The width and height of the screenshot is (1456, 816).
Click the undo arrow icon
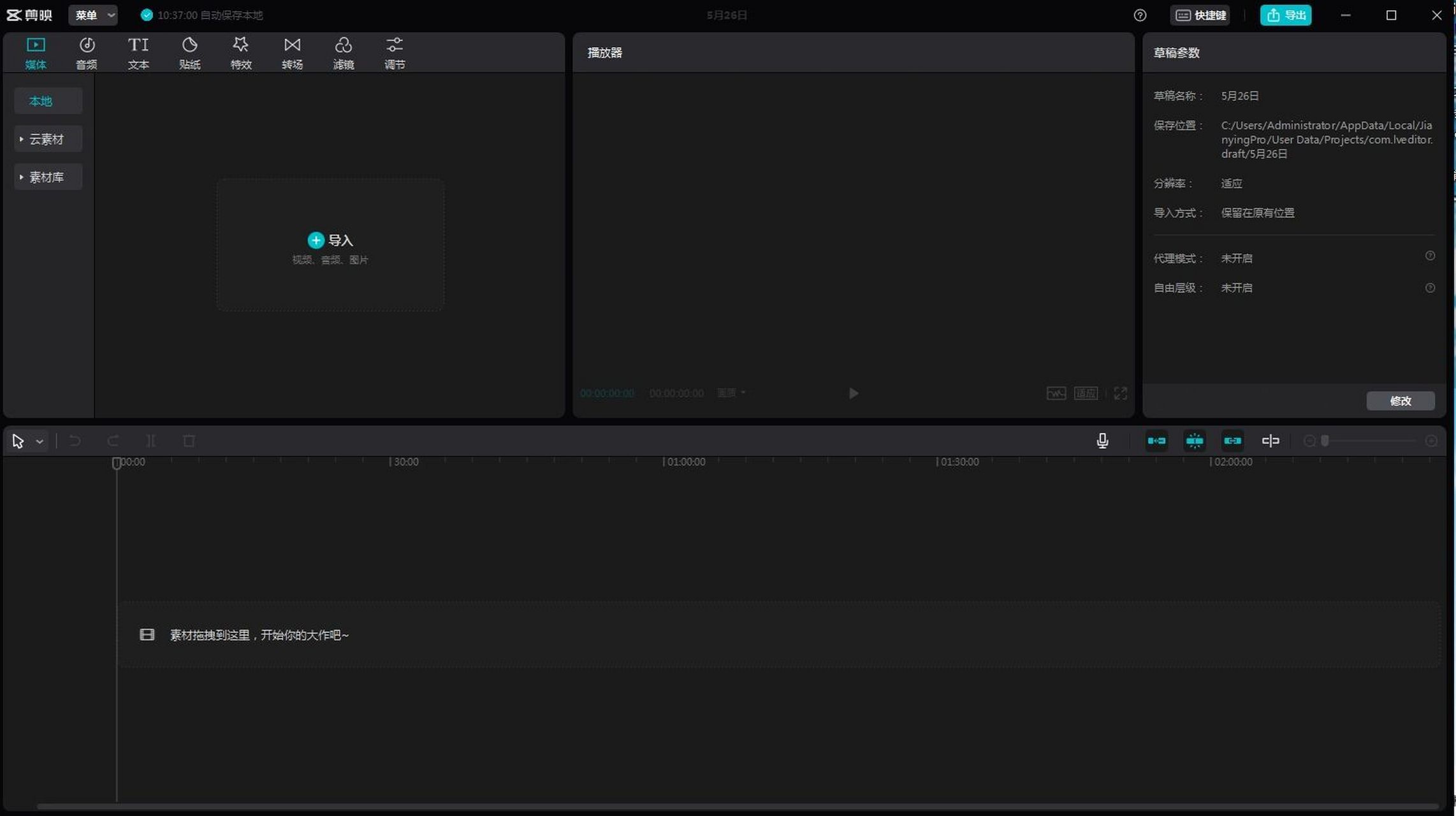[75, 441]
